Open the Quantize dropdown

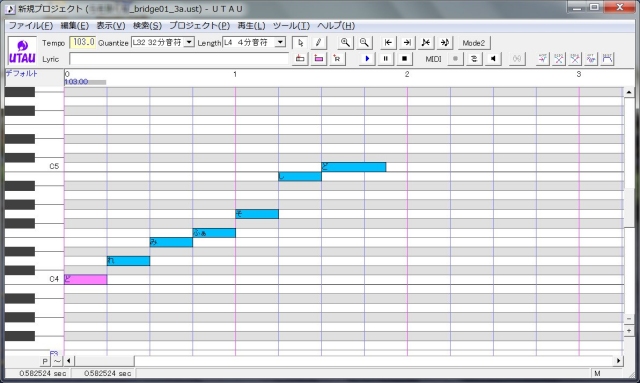coord(189,42)
